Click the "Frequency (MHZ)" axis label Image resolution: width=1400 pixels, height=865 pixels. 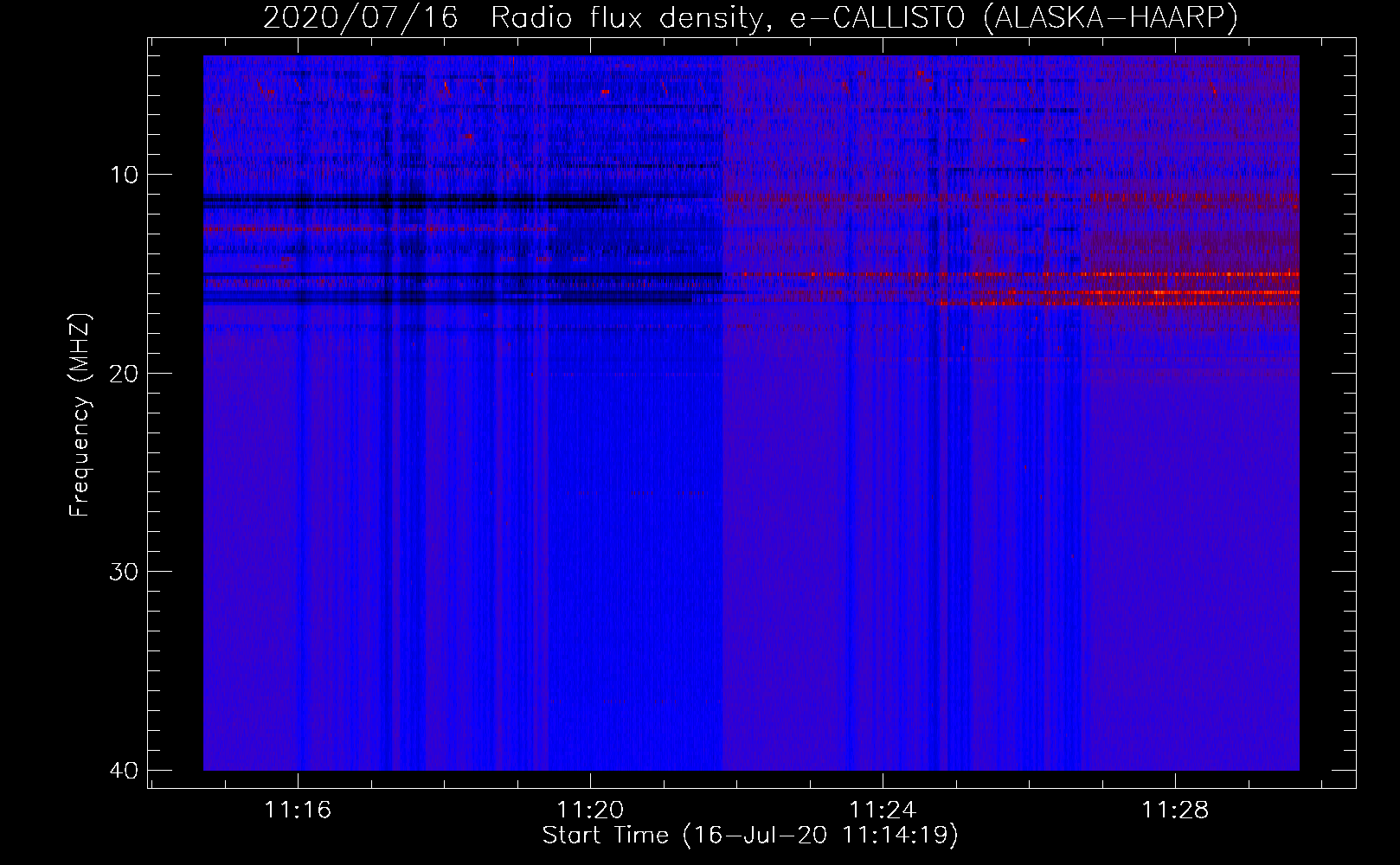coord(80,415)
